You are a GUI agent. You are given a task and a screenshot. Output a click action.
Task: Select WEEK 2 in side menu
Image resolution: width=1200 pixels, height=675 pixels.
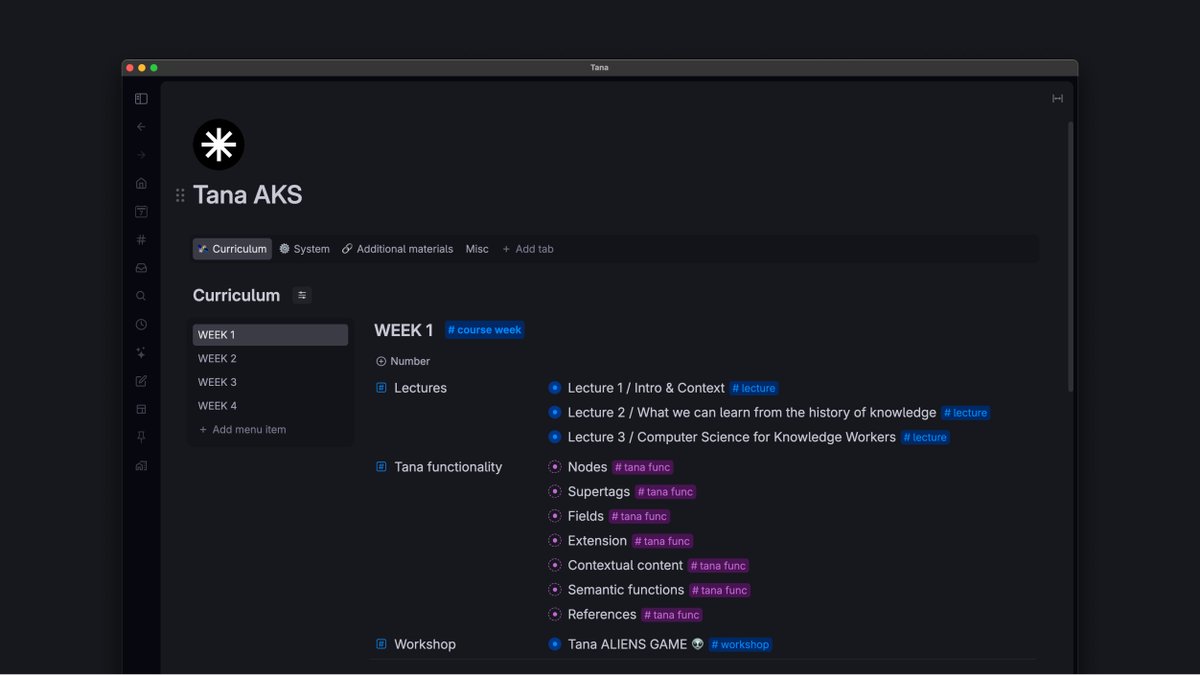pos(270,358)
